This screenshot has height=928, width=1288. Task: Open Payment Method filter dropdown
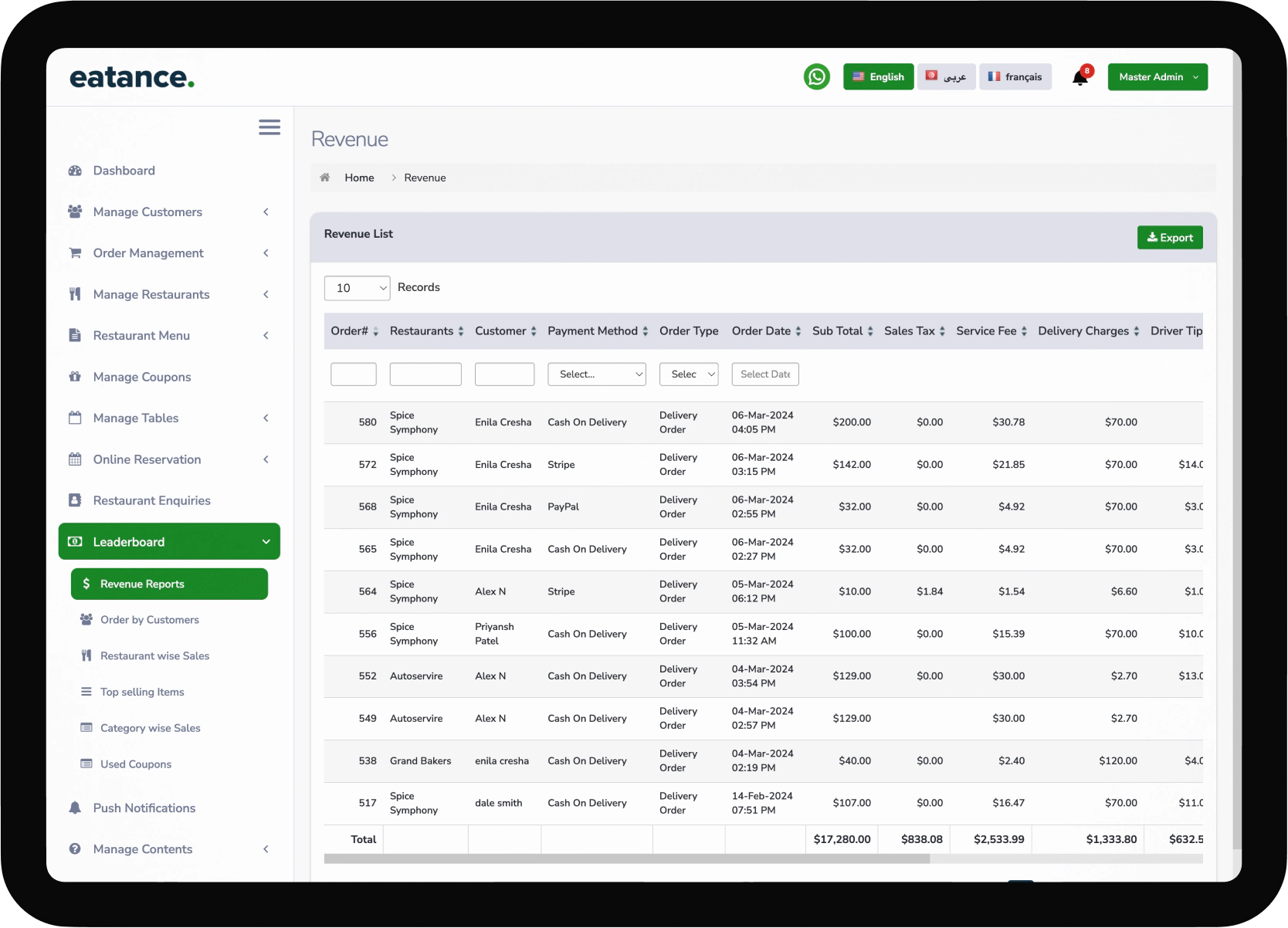click(596, 374)
